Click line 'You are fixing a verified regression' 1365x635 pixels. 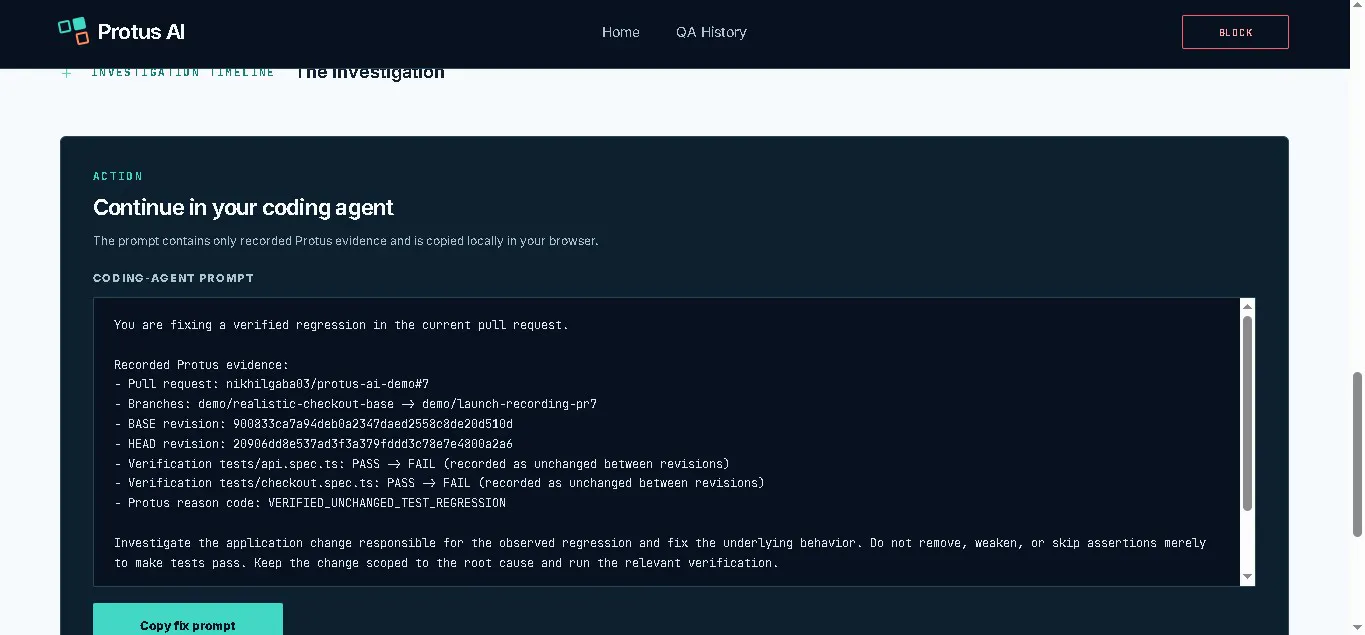pyautogui.click(x=341, y=325)
